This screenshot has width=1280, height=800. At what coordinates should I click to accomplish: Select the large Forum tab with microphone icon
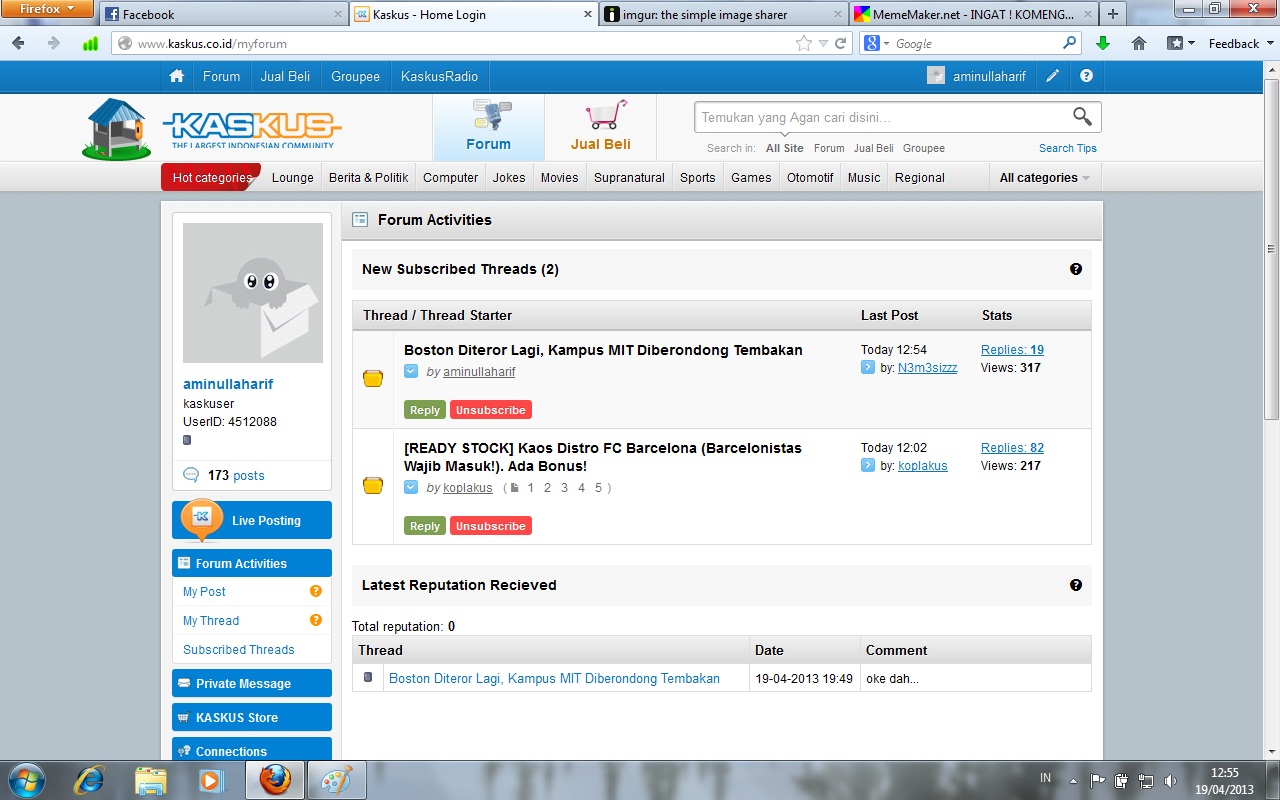click(x=489, y=127)
